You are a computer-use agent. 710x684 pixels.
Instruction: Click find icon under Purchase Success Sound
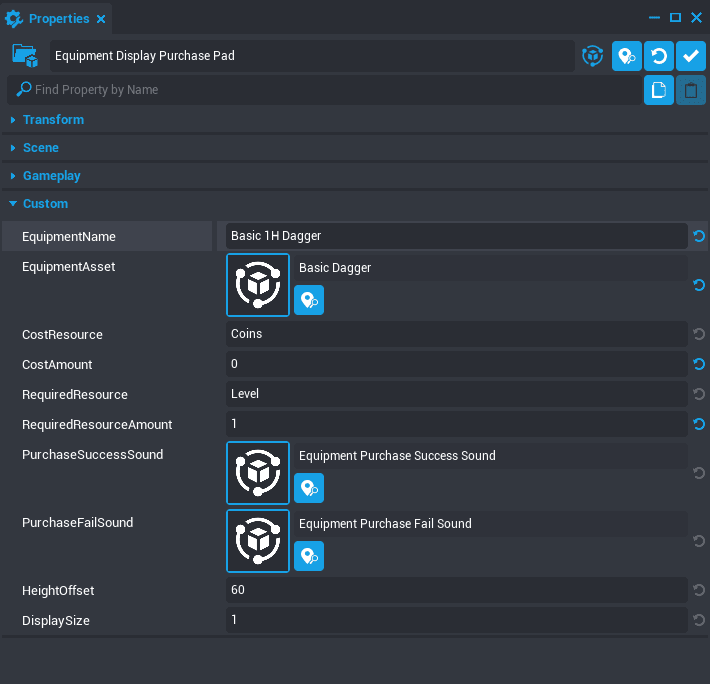[x=309, y=488]
